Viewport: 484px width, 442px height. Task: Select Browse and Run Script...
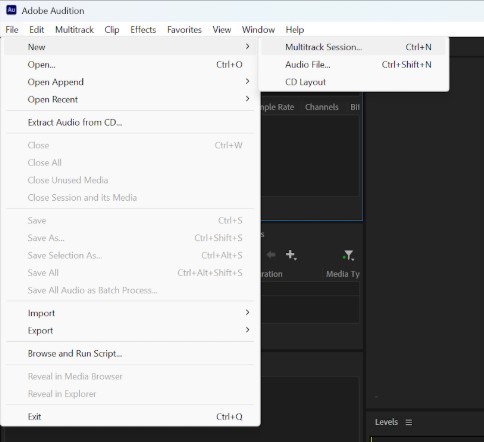(130, 353)
